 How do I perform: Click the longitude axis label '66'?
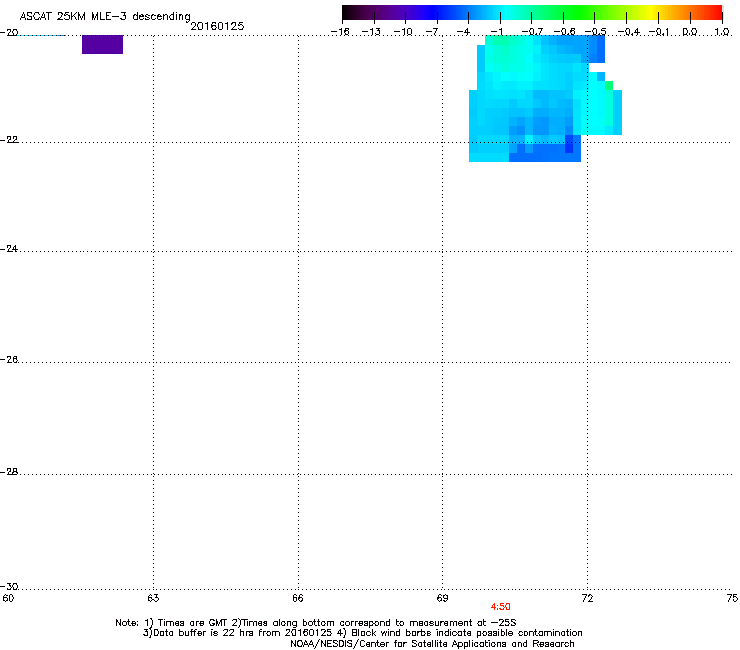(298, 599)
